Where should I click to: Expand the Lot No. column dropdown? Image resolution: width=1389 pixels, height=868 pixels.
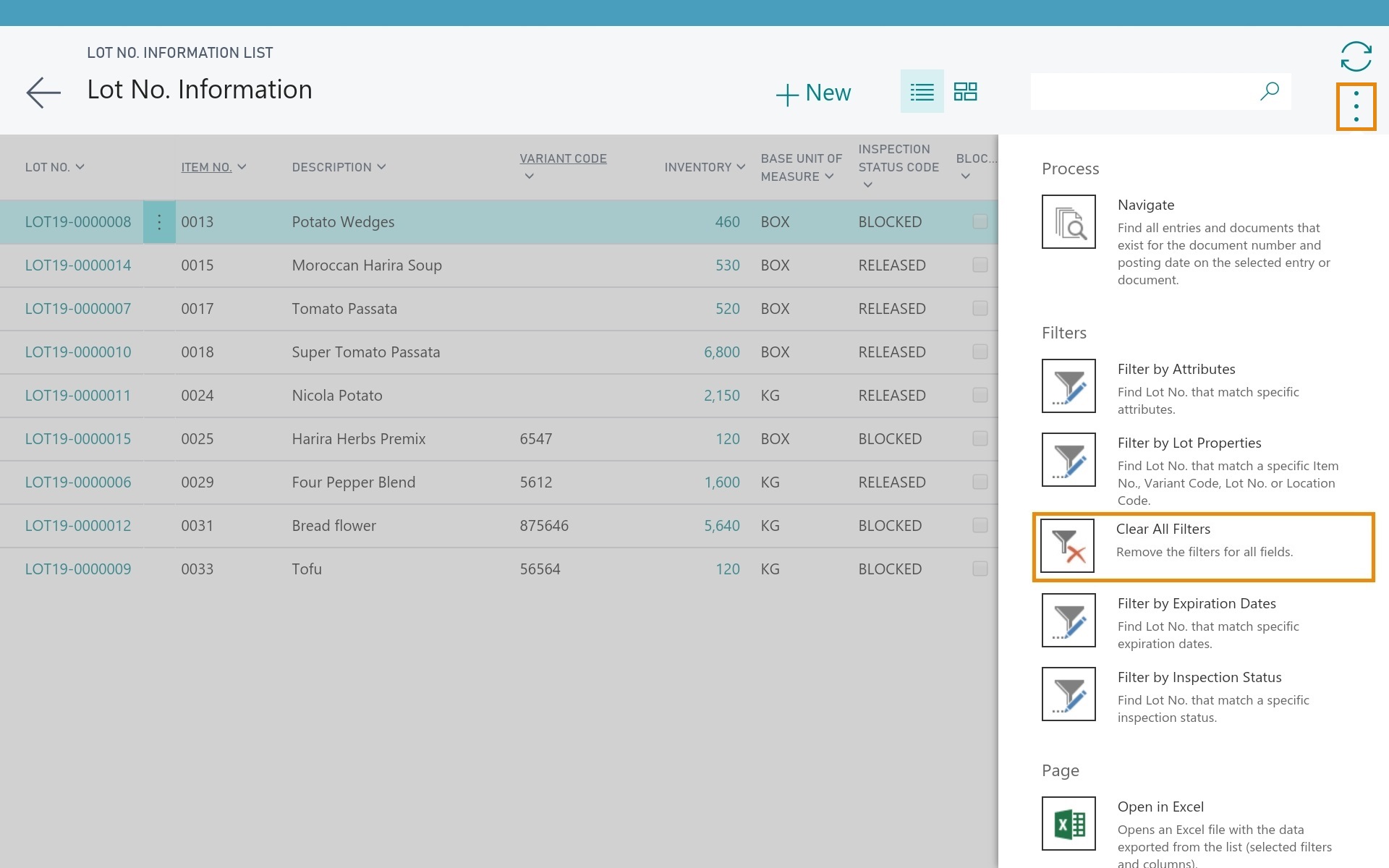pyautogui.click(x=80, y=167)
